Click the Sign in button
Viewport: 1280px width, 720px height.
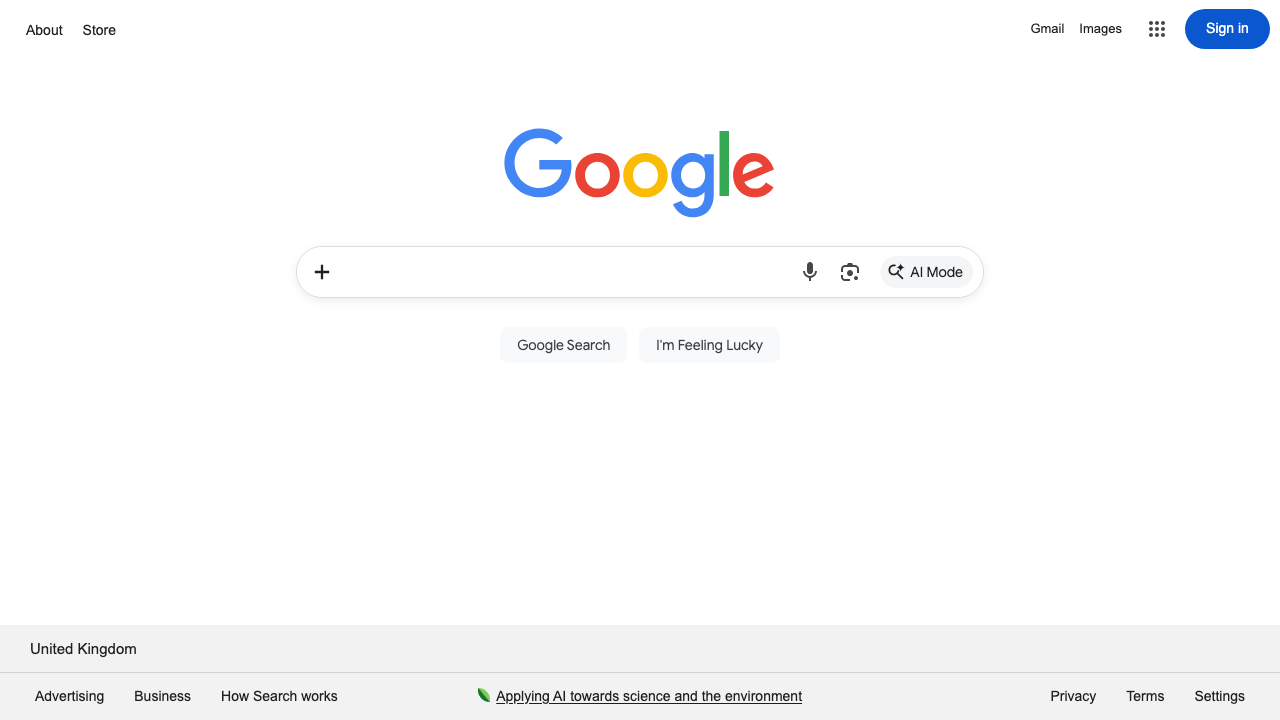pos(1227,29)
